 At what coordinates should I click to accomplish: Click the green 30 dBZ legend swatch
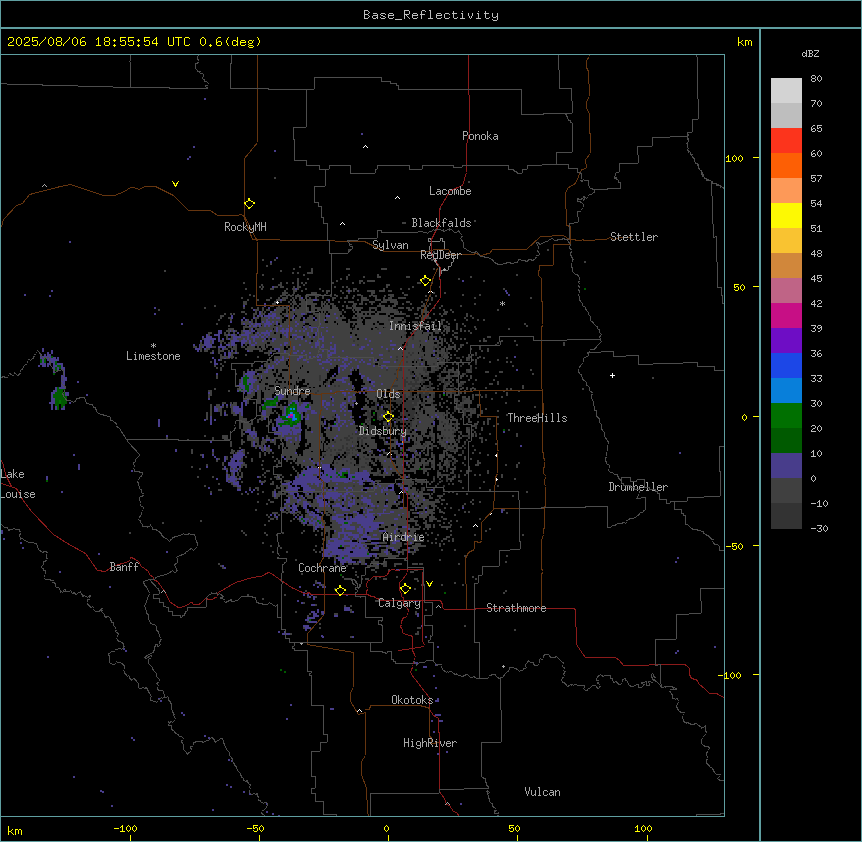(x=786, y=416)
